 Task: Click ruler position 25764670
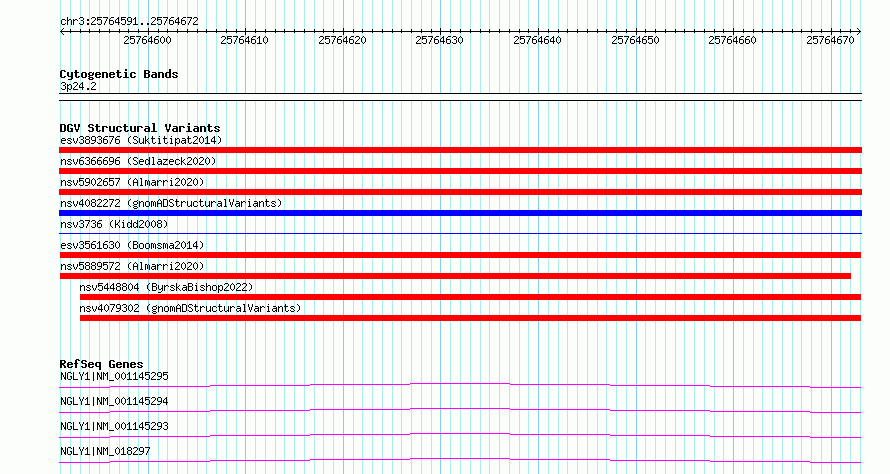click(x=830, y=40)
